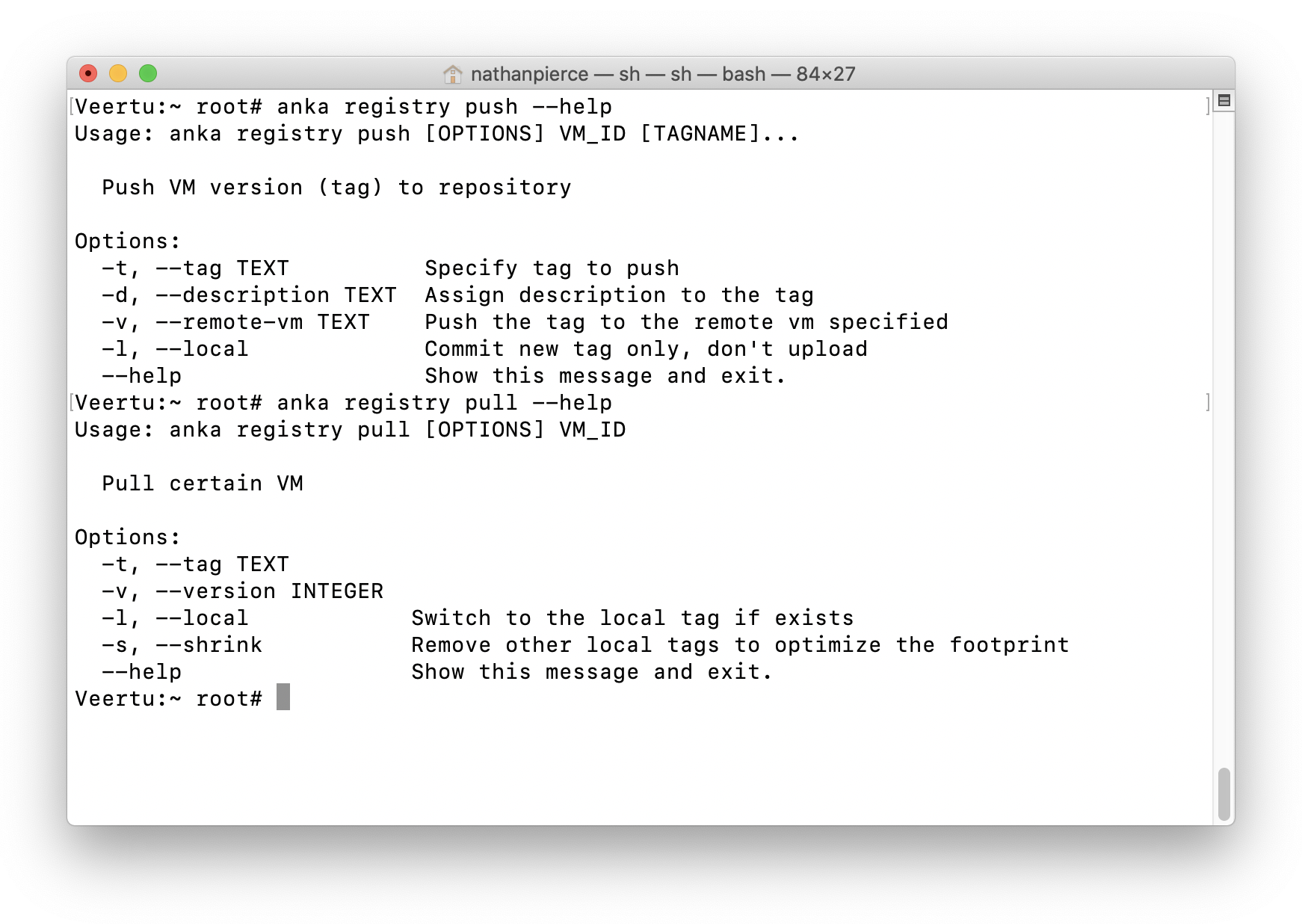Click the green zoom traffic light button
The width and height of the screenshot is (1302, 924).
click(149, 74)
